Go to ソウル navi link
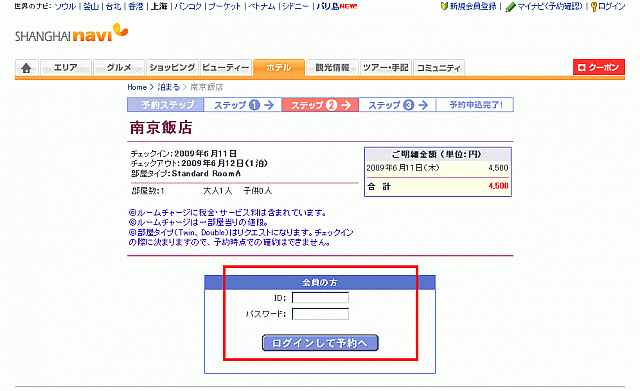Viewport: 640px width, 391px height. click(x=65, y=7)
